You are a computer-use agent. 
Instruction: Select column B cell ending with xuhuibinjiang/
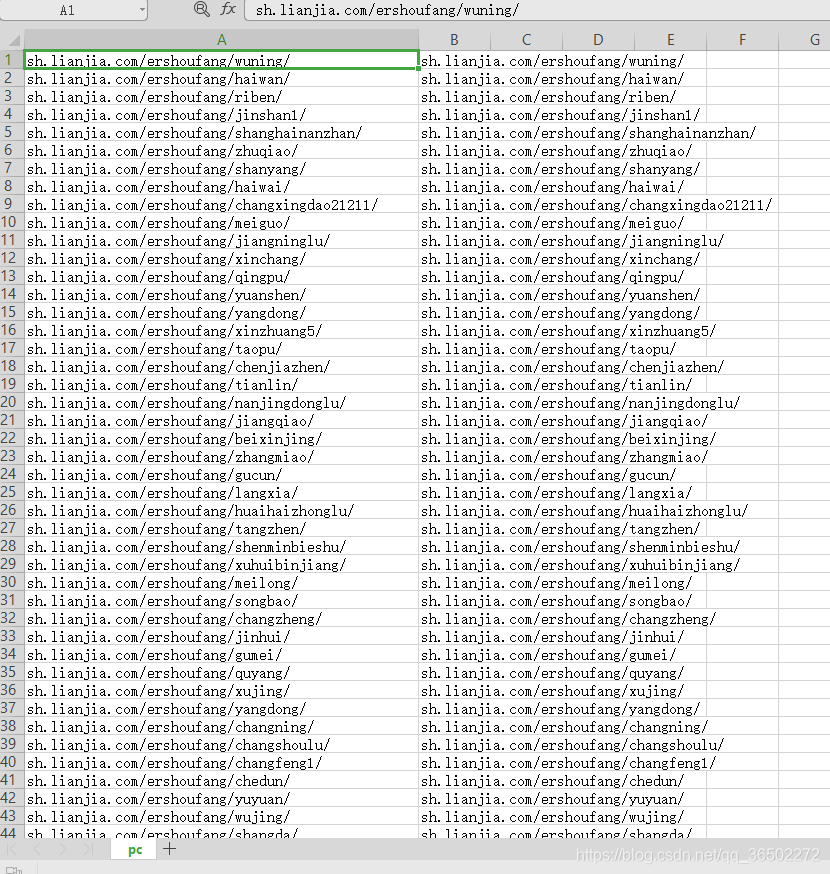pos(454,564)
